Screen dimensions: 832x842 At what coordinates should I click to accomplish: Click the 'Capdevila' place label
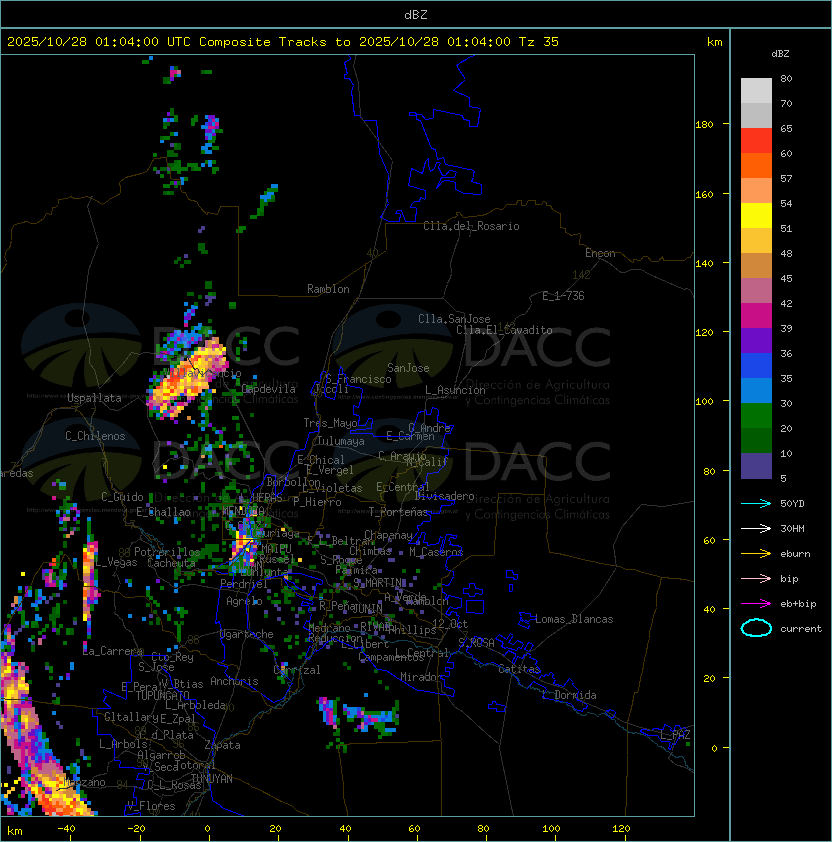(269, 389)
